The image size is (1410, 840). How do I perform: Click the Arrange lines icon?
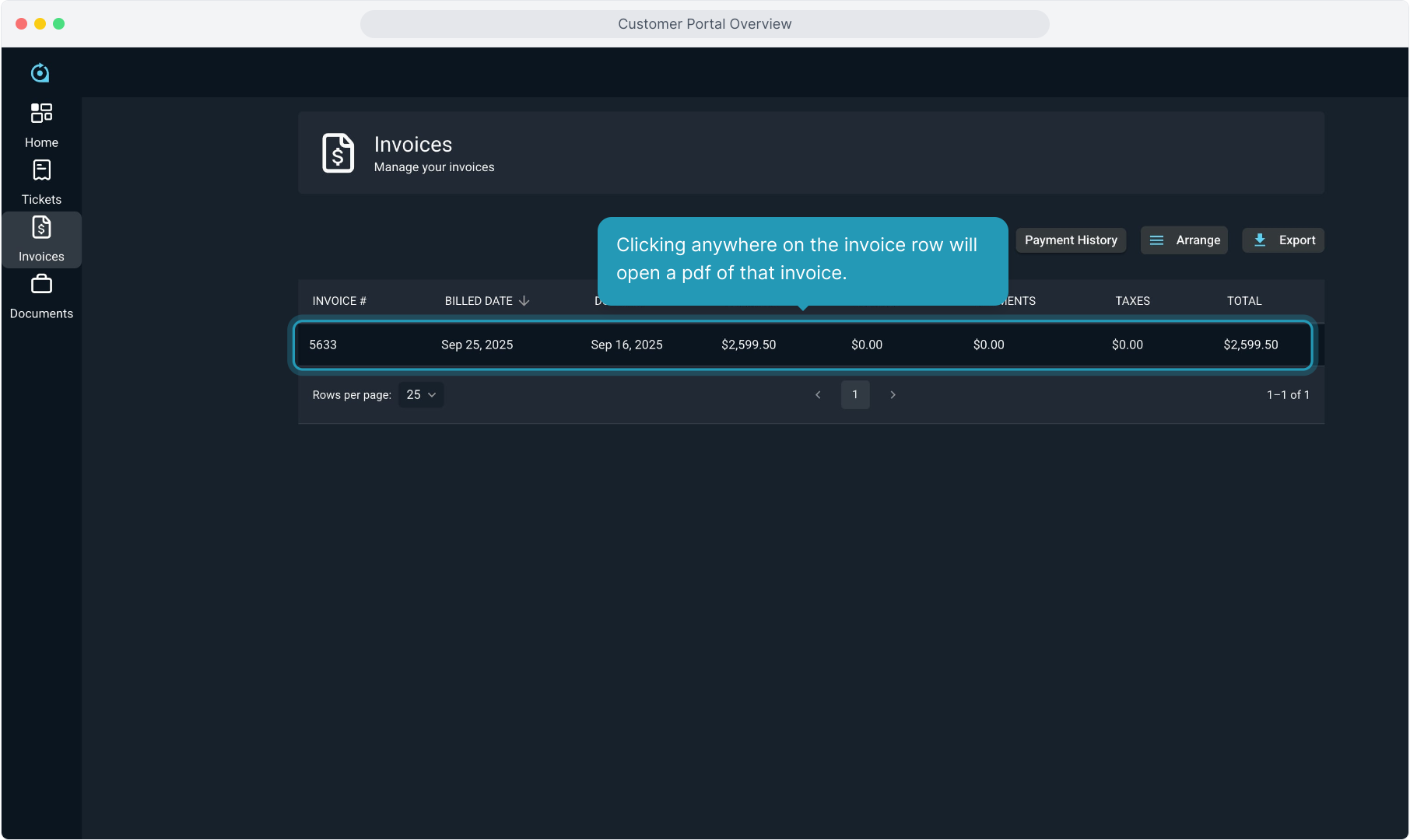point(1157,240)
